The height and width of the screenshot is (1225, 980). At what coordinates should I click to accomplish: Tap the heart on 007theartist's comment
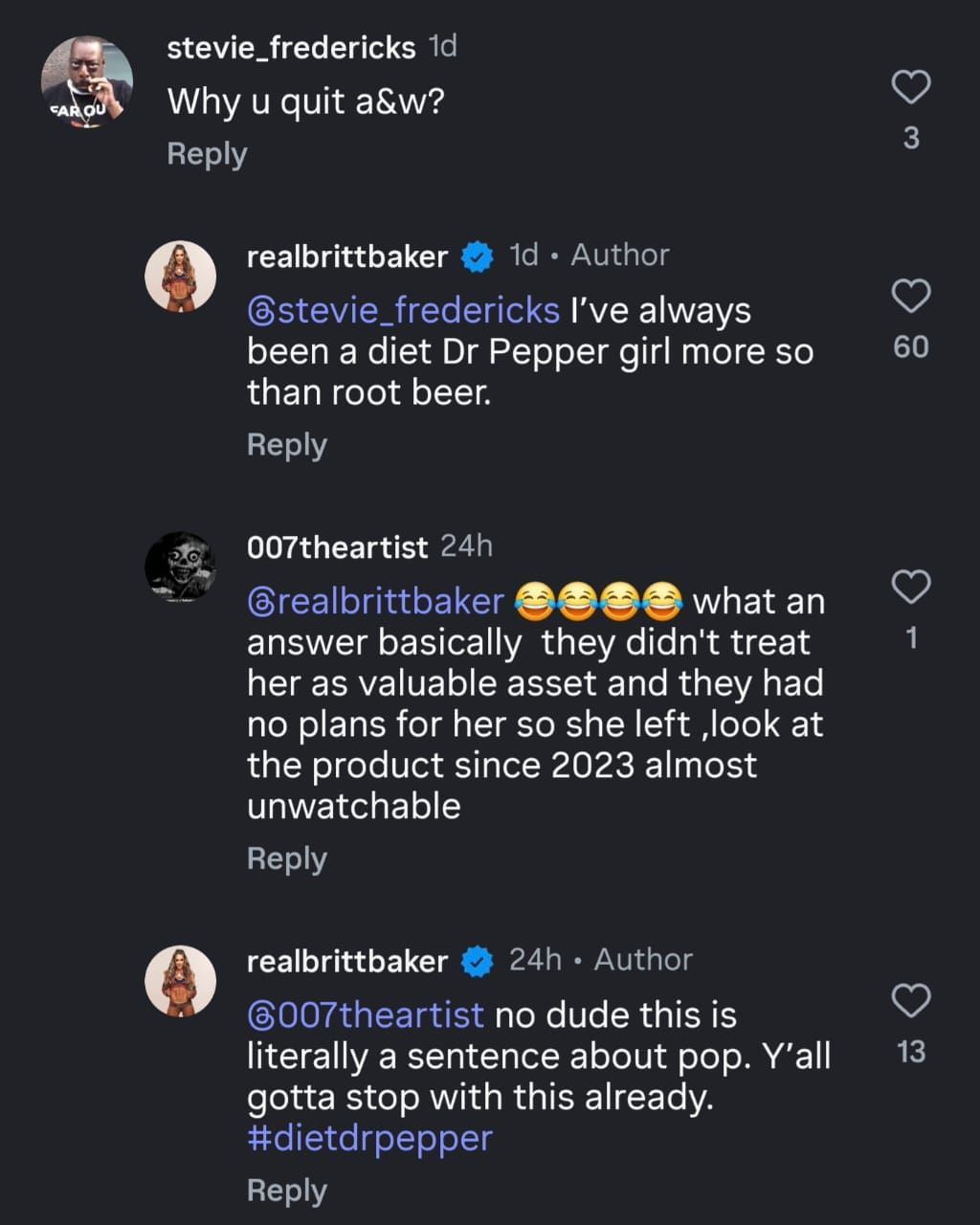[911, 586]
